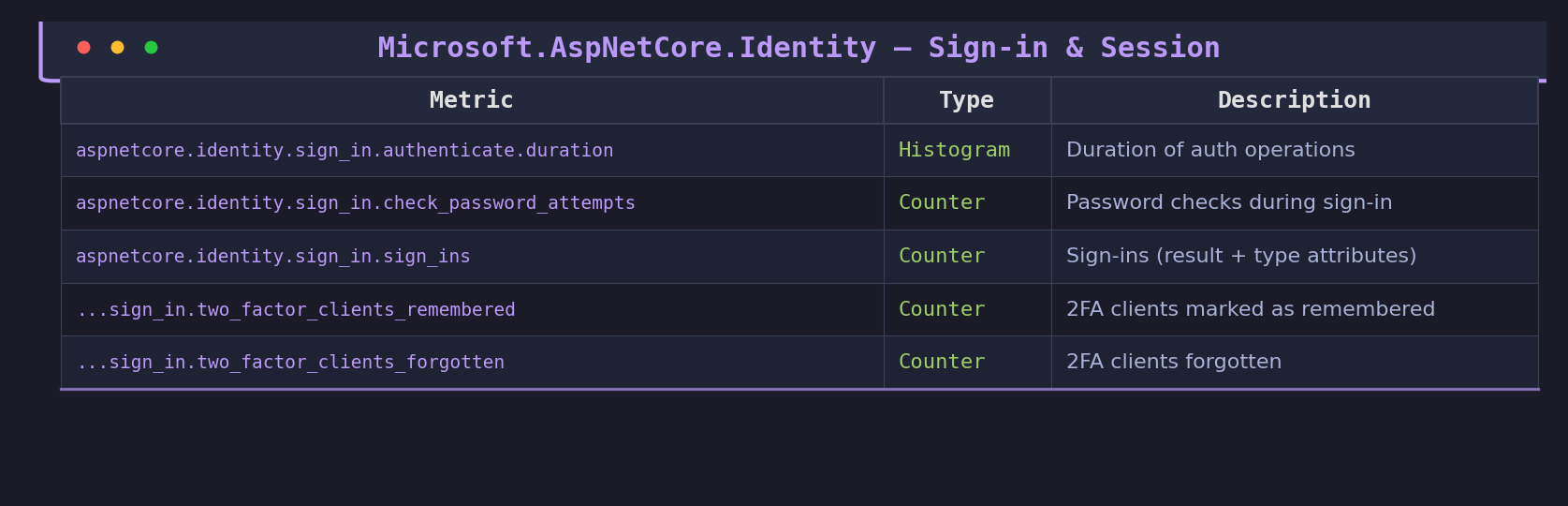Screen dimensions: 1568x506
Task: Click the "Duration of auth operations" description
Action: click(x=1210, y=151)
